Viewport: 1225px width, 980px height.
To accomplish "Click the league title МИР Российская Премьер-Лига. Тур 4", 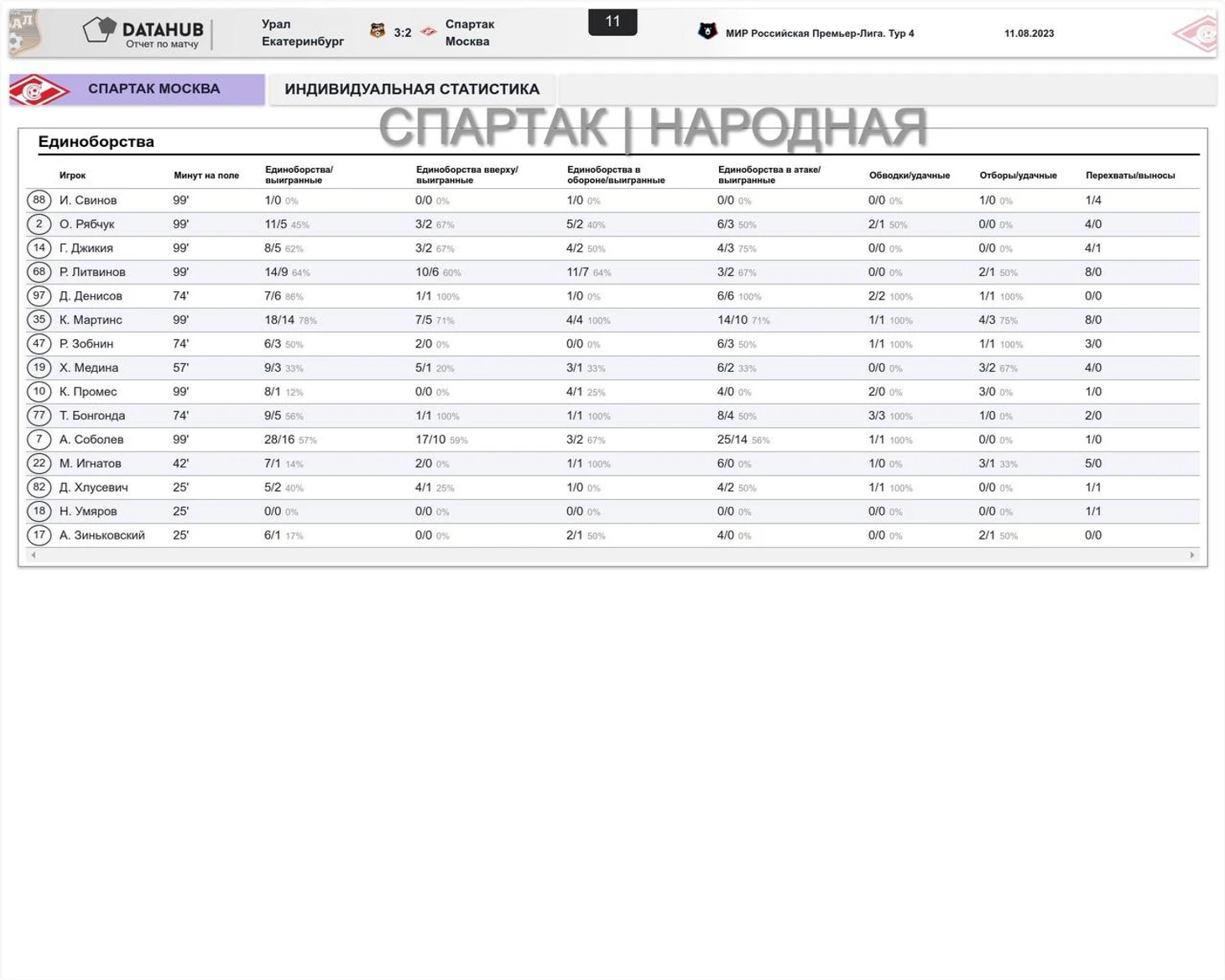I will (x=820, y=34).
